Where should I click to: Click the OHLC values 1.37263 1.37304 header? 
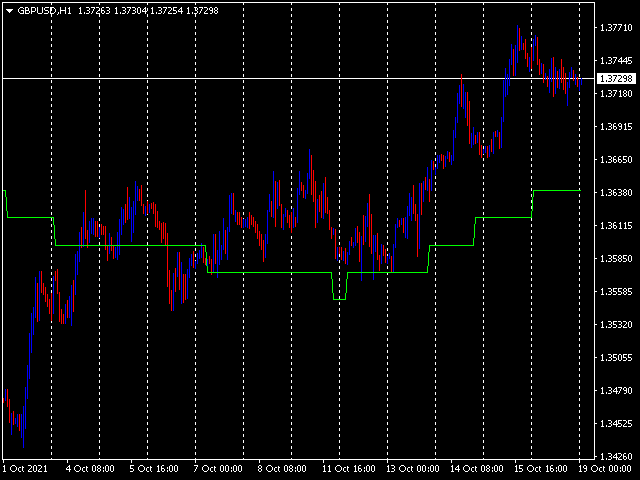point(112,11)
